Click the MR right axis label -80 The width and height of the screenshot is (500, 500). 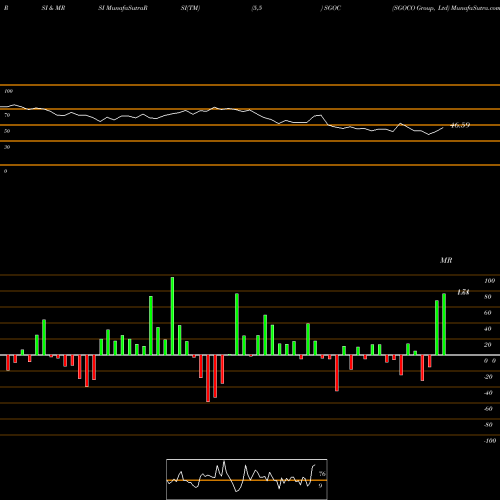pos(488,425)
